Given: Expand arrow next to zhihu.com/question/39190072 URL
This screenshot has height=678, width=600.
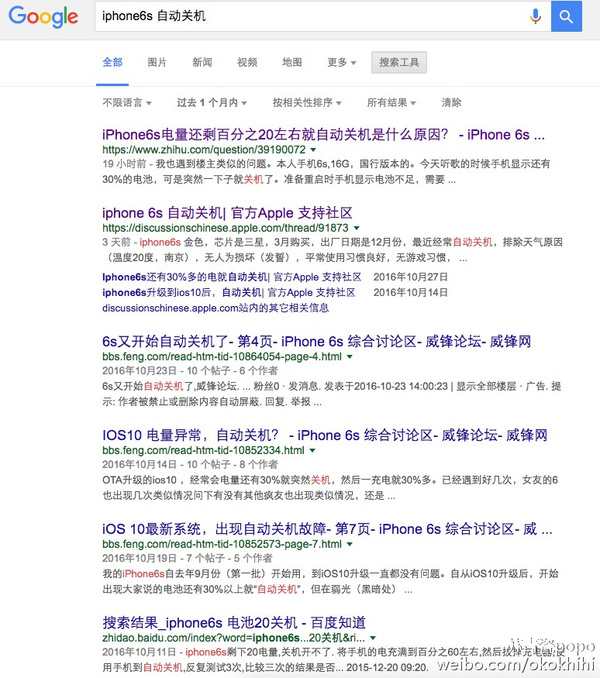Looking at the screenshot, I should click(313, 150).
